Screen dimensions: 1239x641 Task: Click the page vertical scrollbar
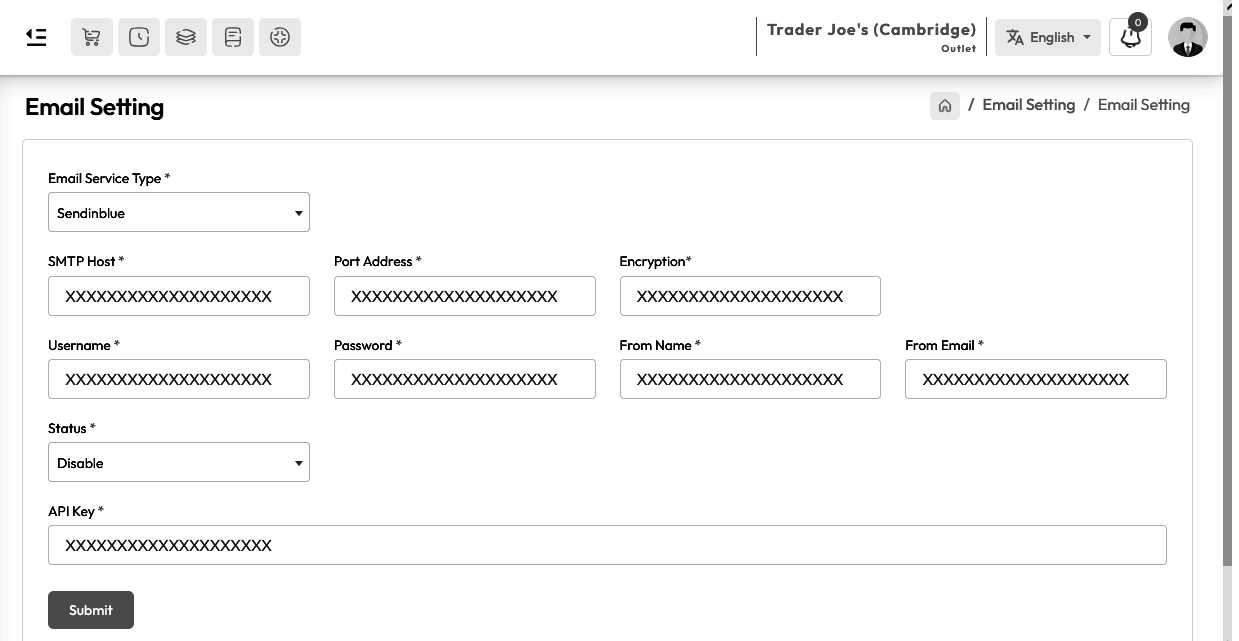[1228, 290]
